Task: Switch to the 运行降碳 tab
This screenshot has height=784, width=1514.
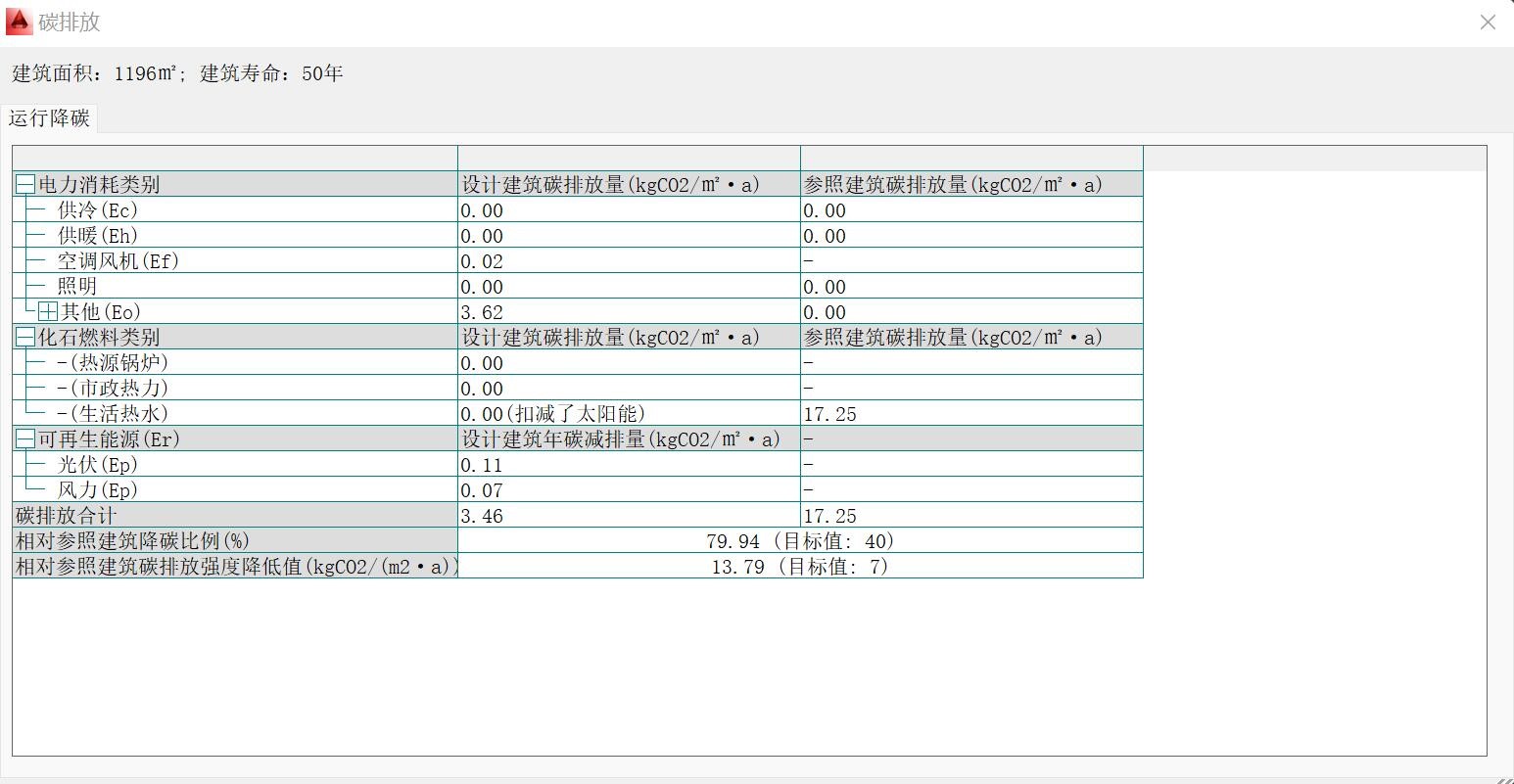Action: coord(49,118)
